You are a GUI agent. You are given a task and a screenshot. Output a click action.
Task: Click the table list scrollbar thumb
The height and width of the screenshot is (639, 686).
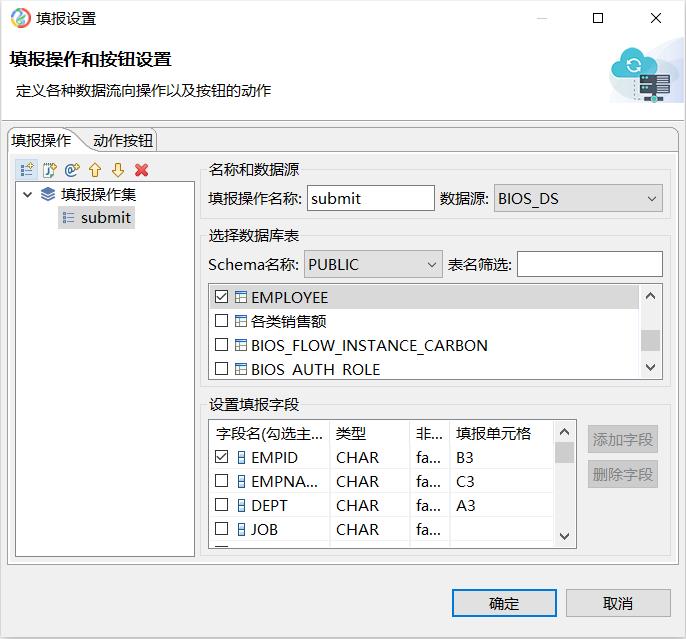tap(650, 340)
